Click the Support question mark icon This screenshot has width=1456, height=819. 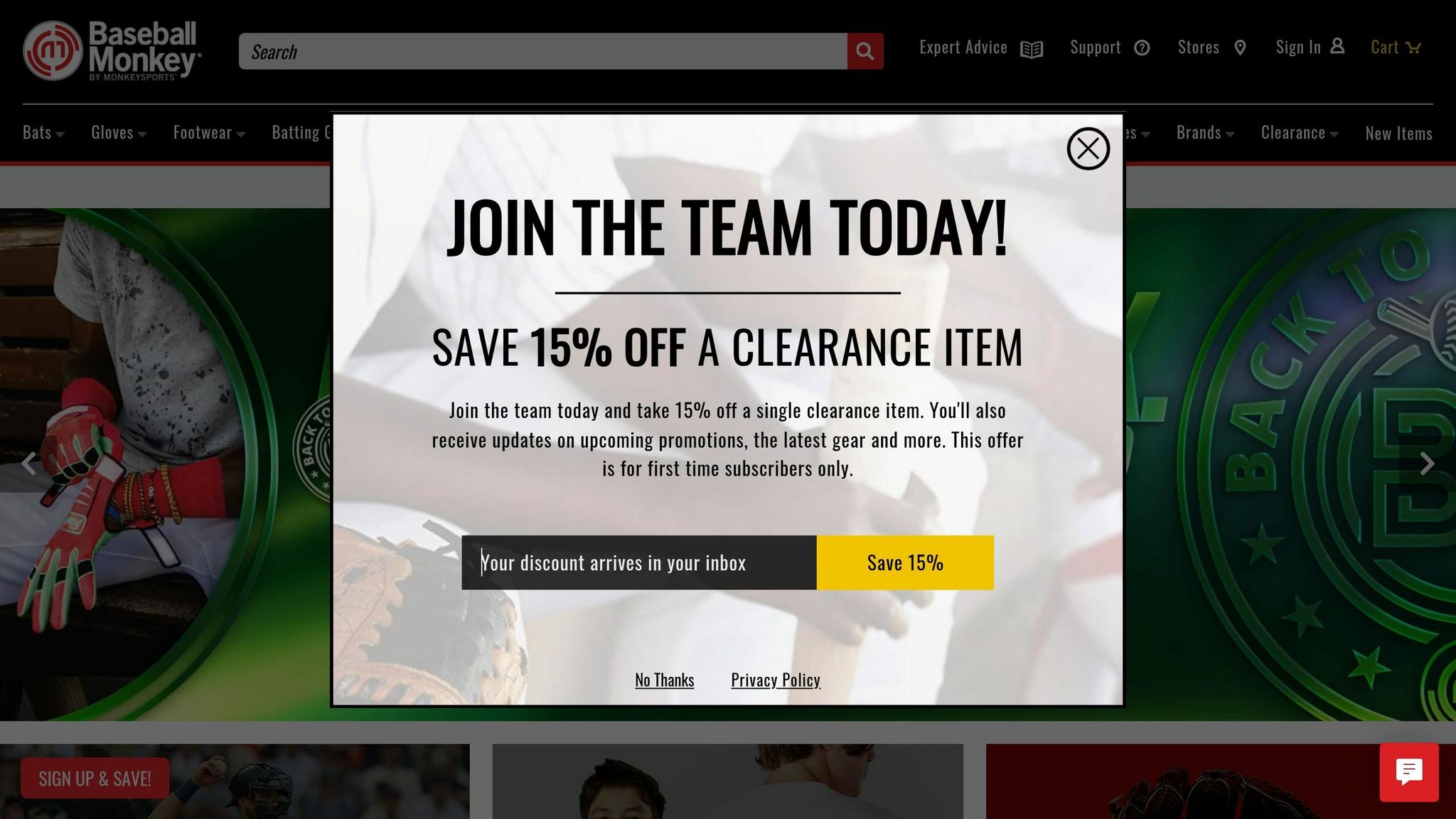coord(1142,48)
